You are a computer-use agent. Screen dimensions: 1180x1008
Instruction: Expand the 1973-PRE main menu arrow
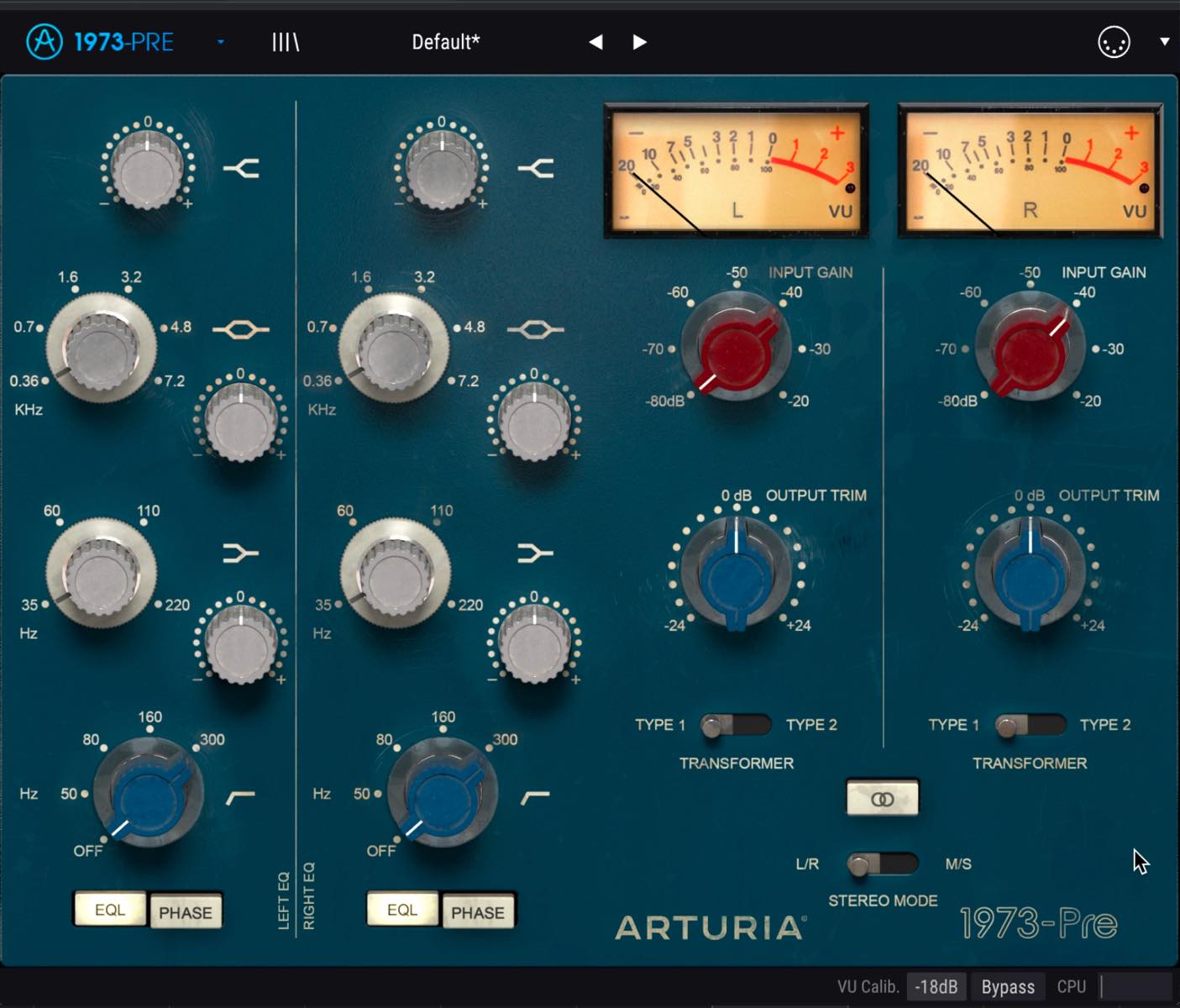click(x=221, y=41)
